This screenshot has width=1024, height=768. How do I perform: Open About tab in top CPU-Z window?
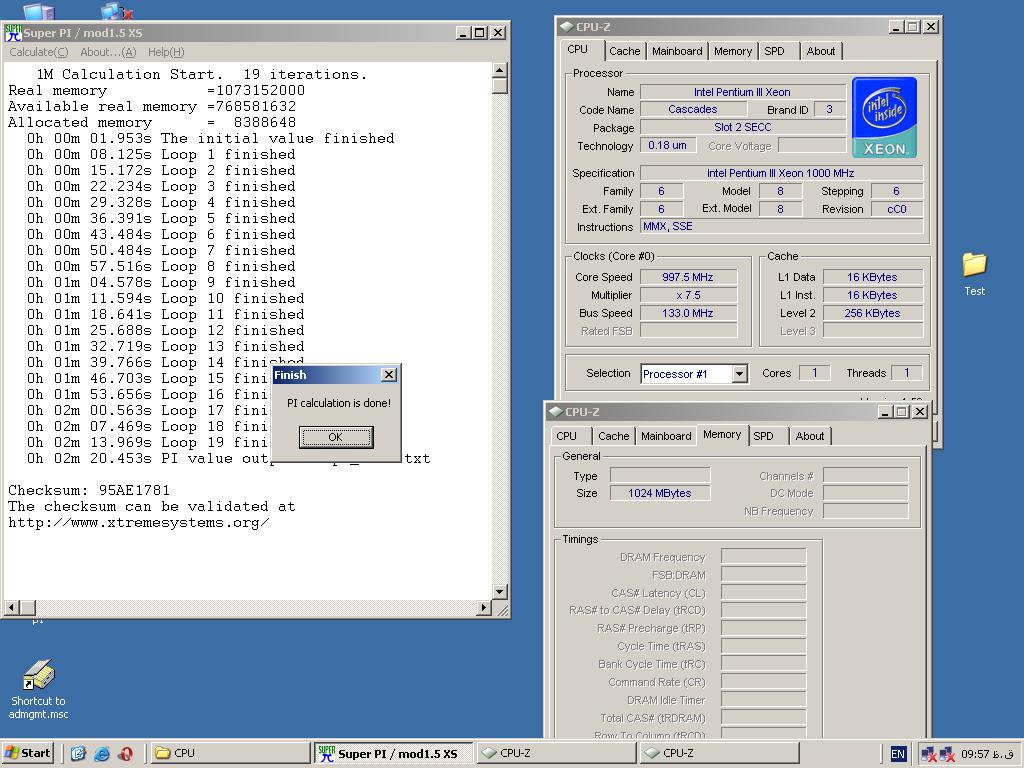coord(820,51)
